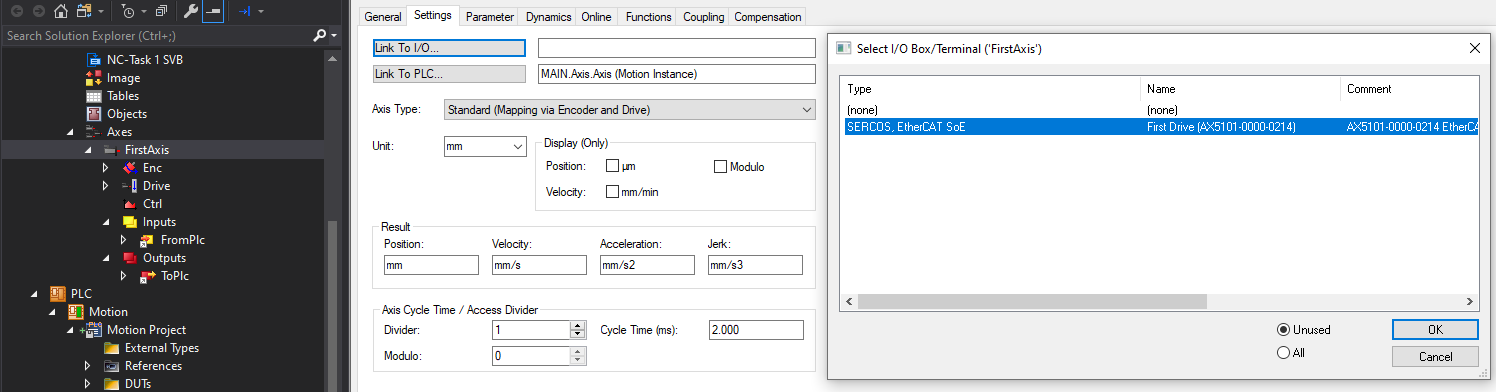Image resolution: width=1496 pixels, height=392 pixels.
Task: Click the horizontal scrollbar in the I/O dialog
Action: point(1032,301)
